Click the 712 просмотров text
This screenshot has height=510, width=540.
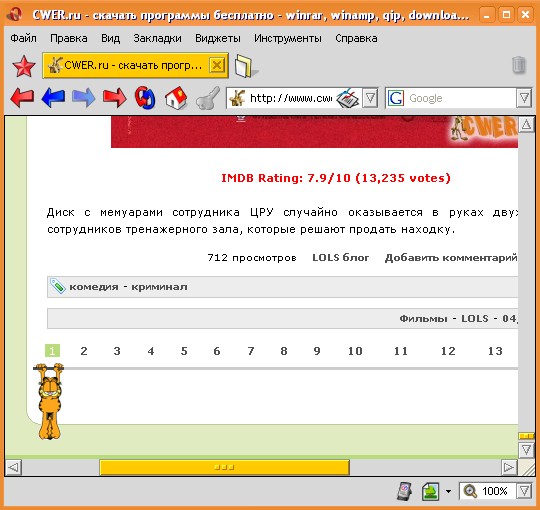(252, 258)
